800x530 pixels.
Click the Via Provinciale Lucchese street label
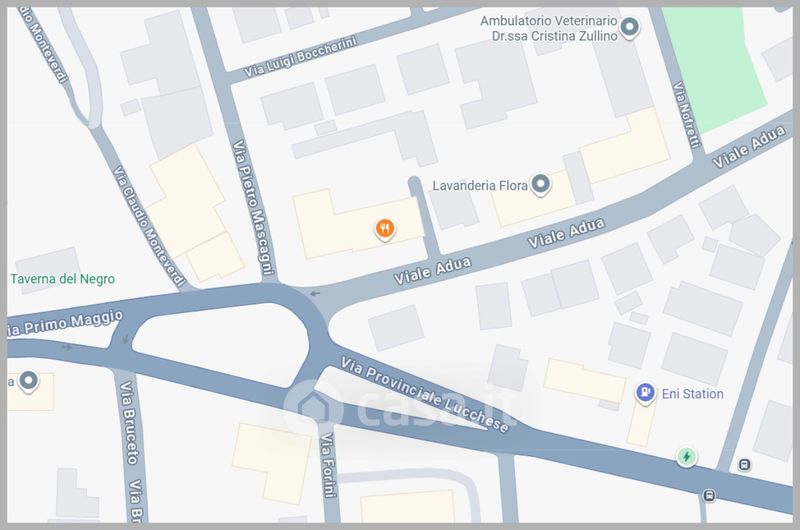click(424, 394)
